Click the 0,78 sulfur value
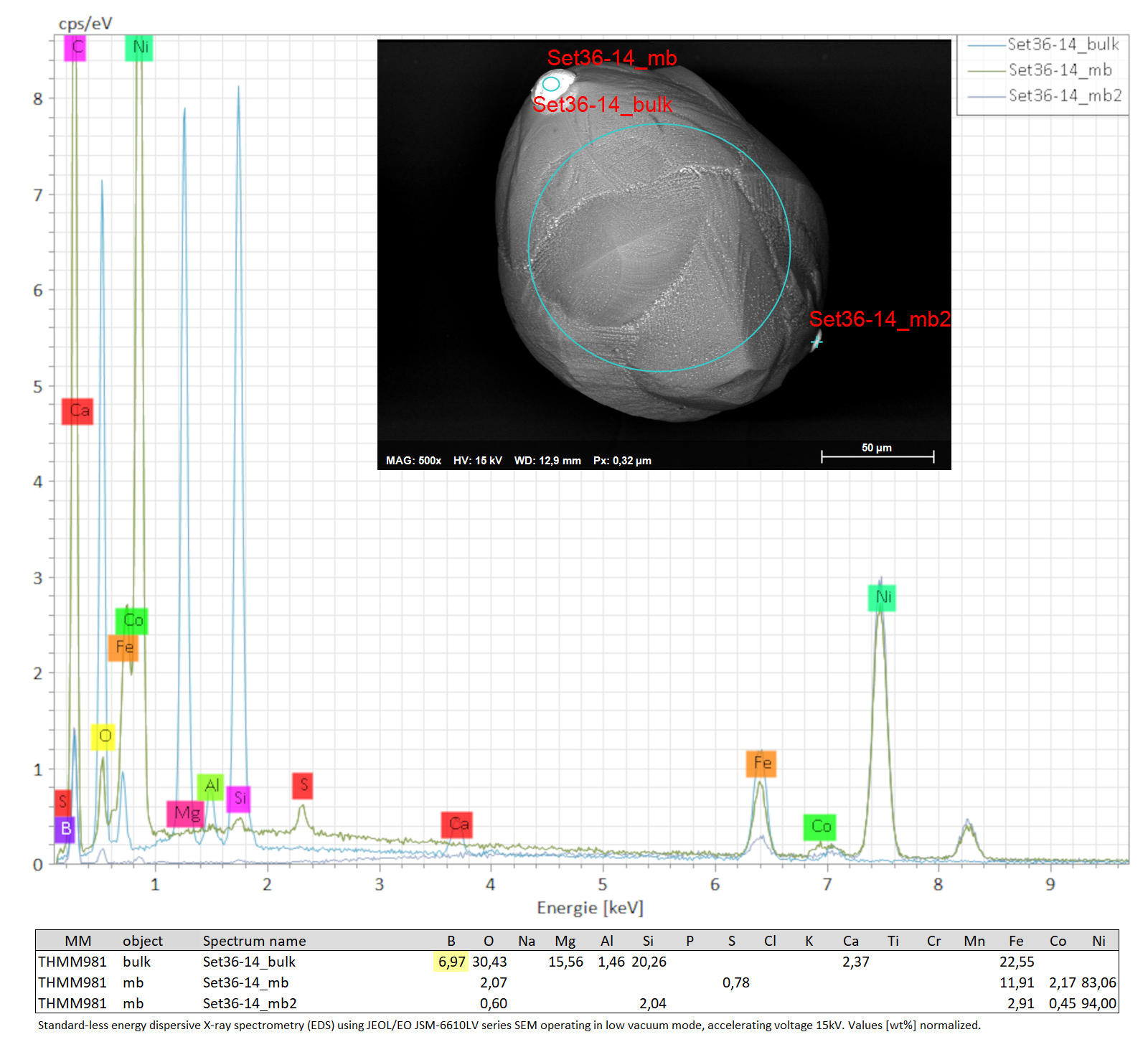Viewport: 1148px width, 1042px height. (x=736, y=982)
